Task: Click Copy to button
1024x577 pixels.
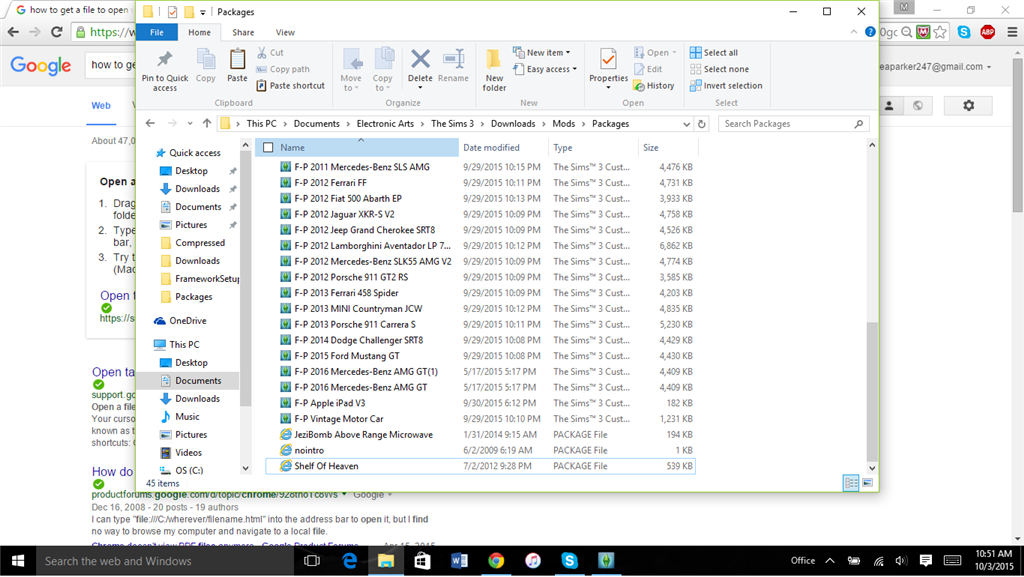Action: (383, 70)
